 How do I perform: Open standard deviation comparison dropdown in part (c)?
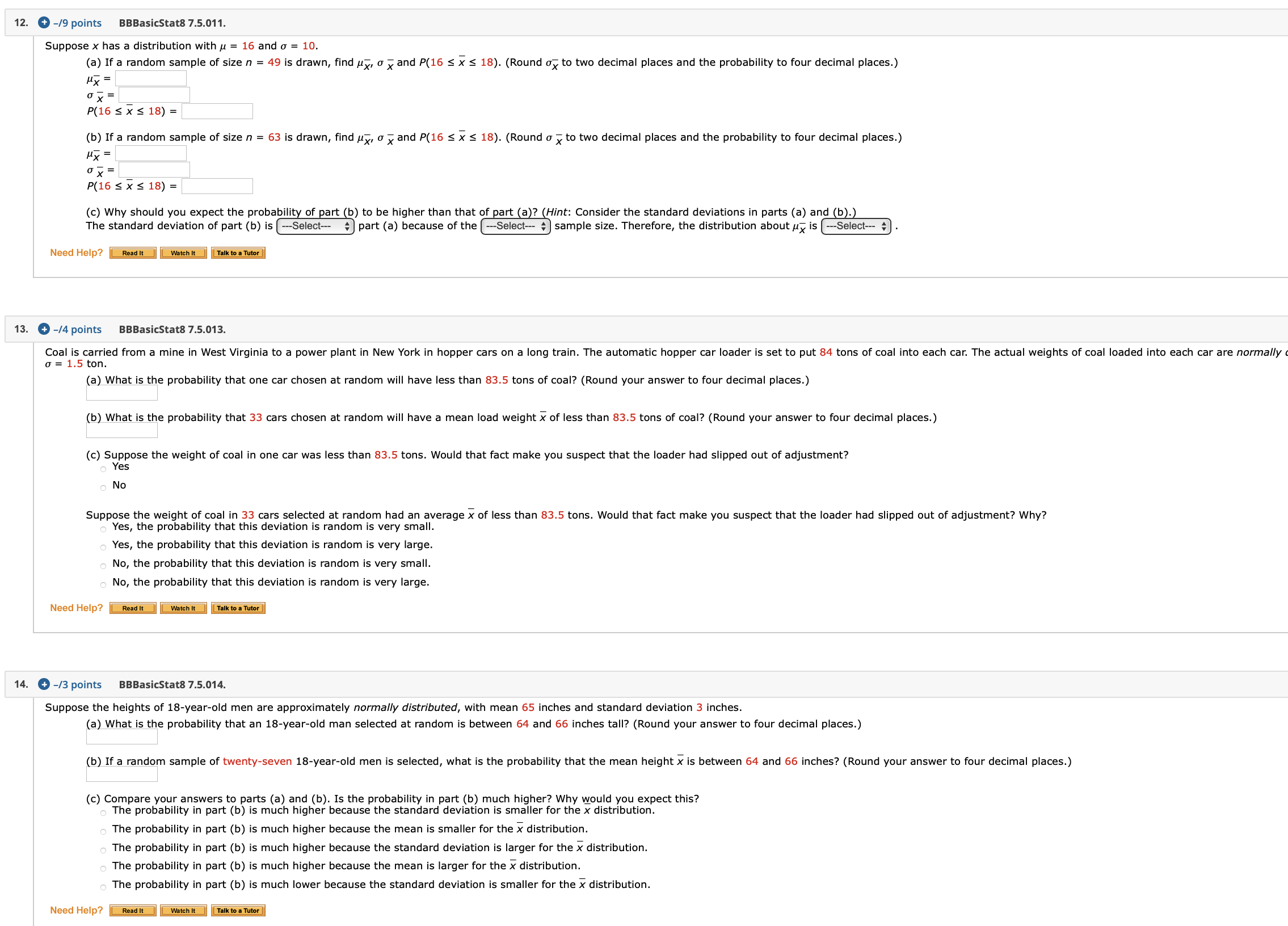[x=315, y=226]
